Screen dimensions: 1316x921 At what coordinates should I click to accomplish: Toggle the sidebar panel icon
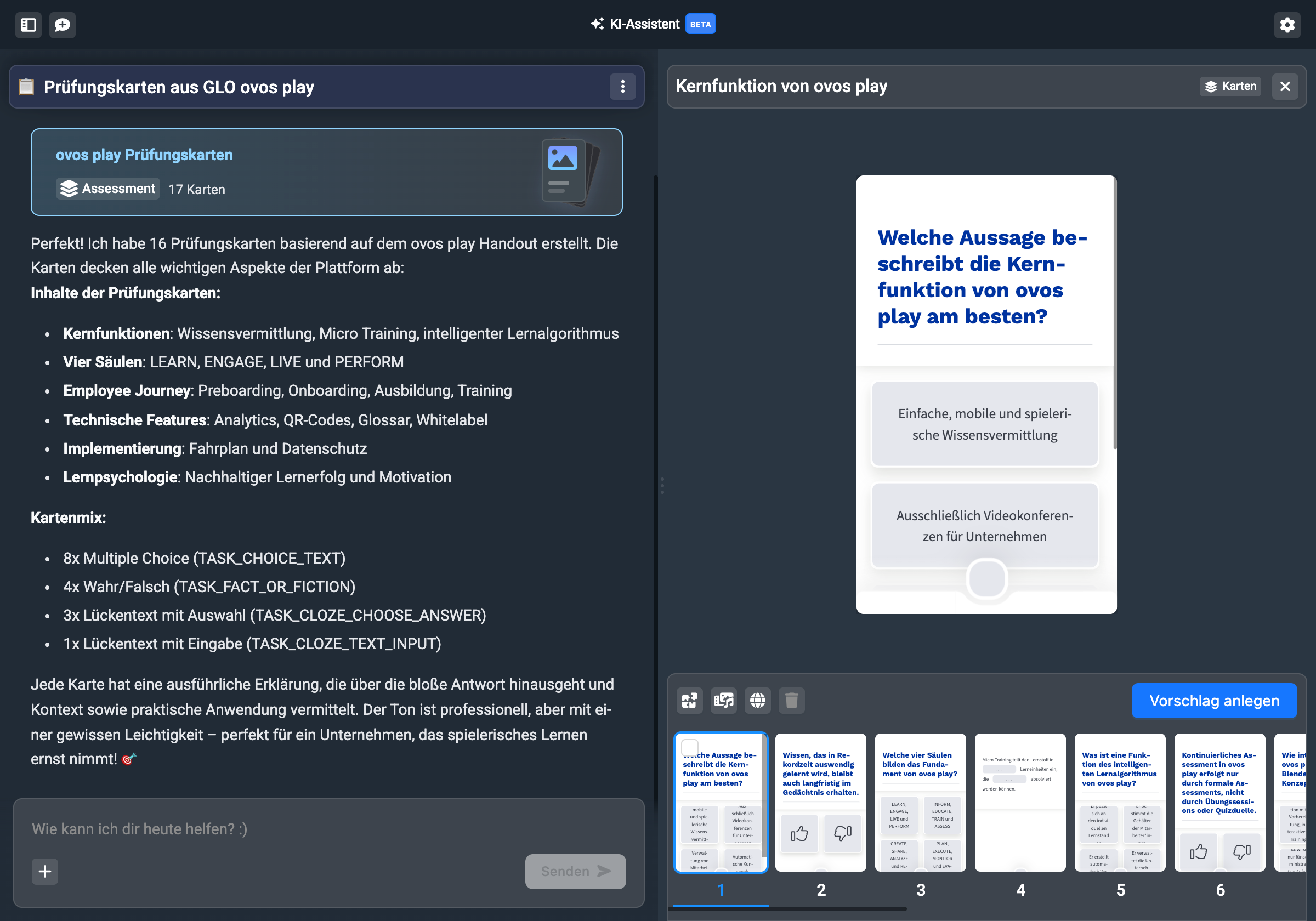28,25
